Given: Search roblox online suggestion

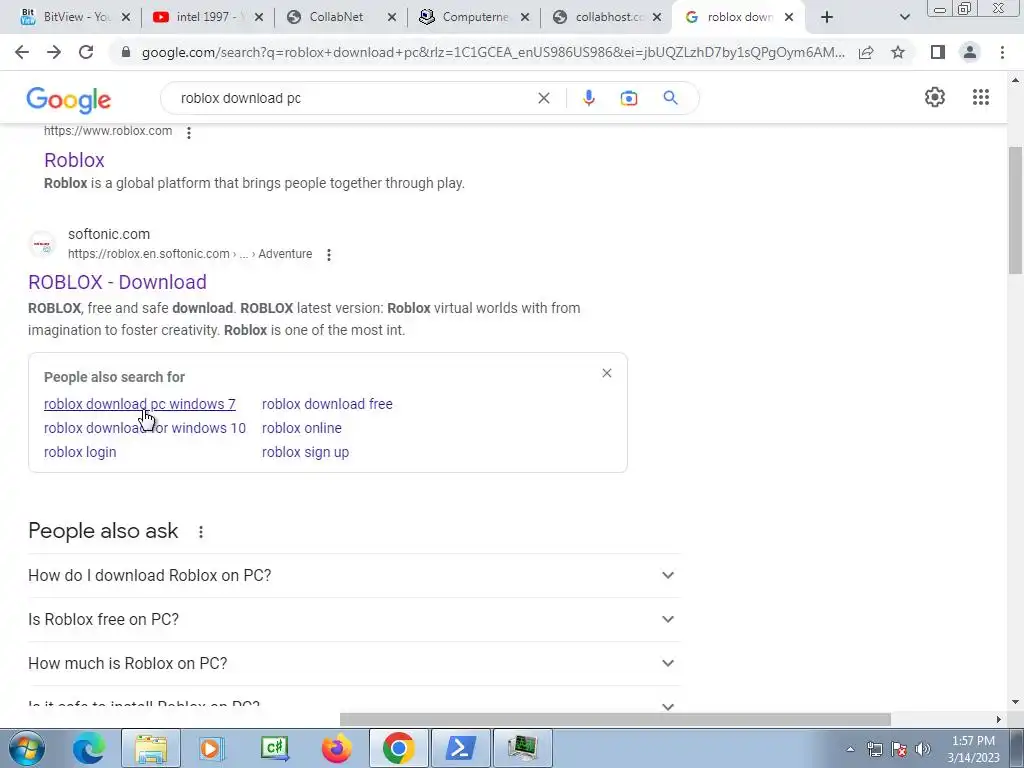Looking at the screenshot, I should [302, 428].
